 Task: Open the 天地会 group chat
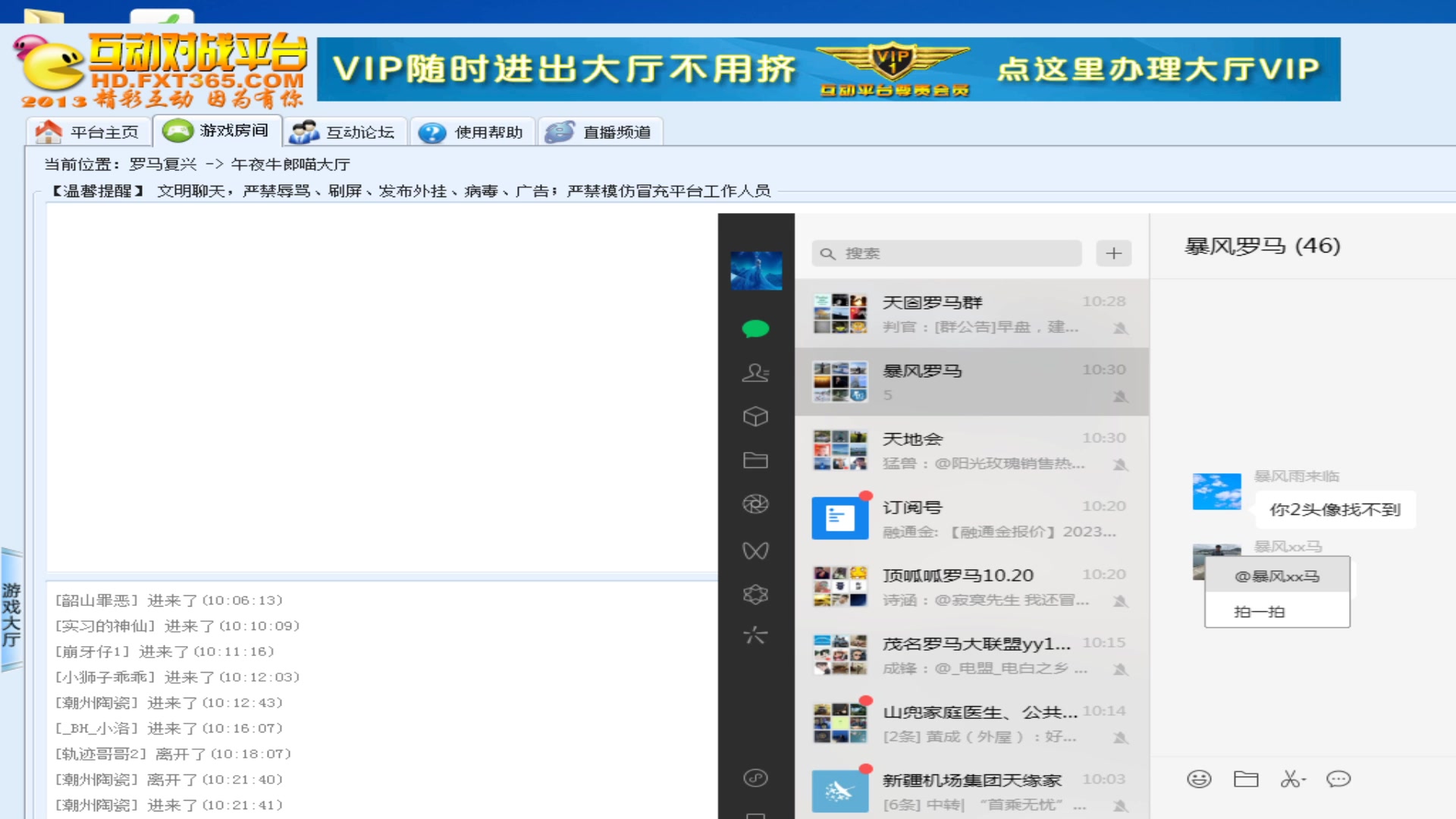[x=971, y=450]
